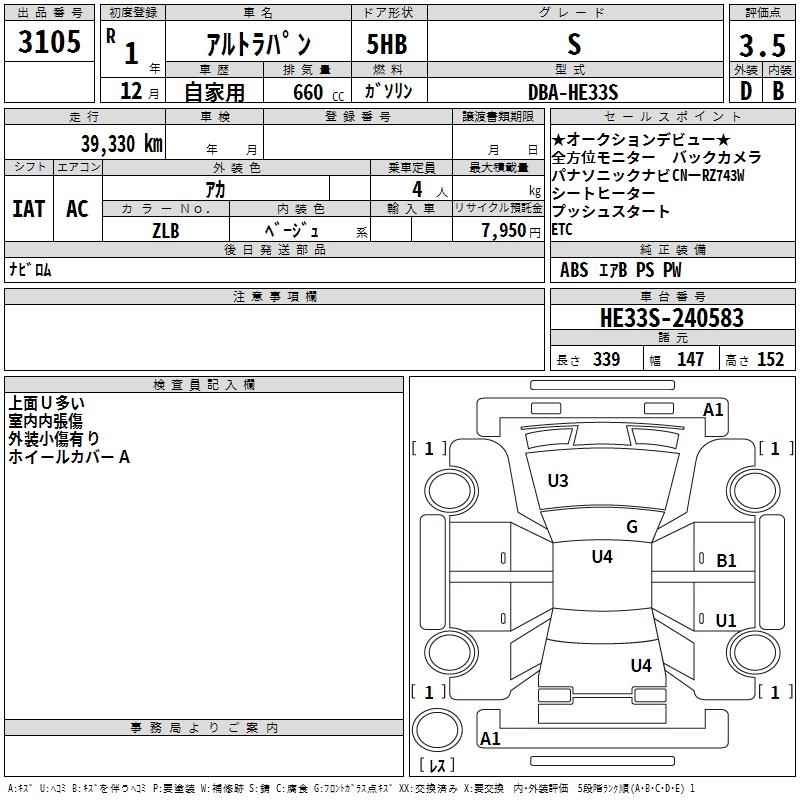The width and height of the screenshot is (800, 800).
Task: Click the AC air conditioner value
Action: [78, 209]
